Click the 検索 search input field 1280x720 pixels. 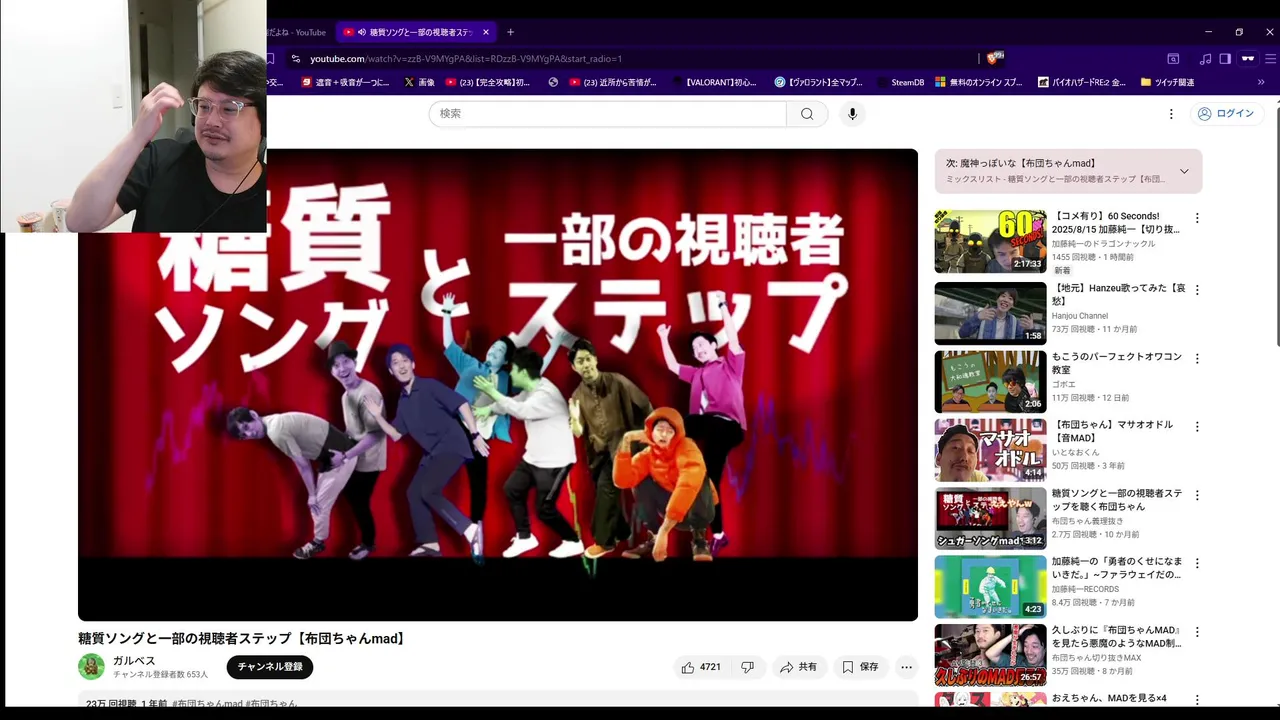point(608,114)
